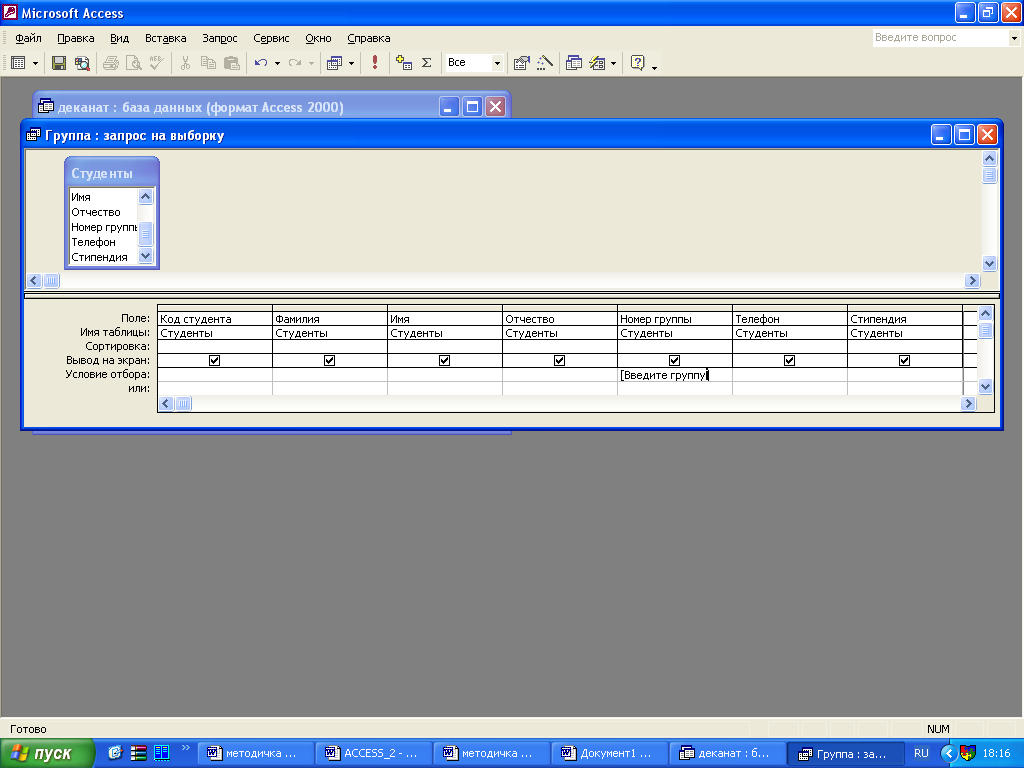Click the RU language indicator
This screenshot has width=1024, height=768.
(921, 754)
